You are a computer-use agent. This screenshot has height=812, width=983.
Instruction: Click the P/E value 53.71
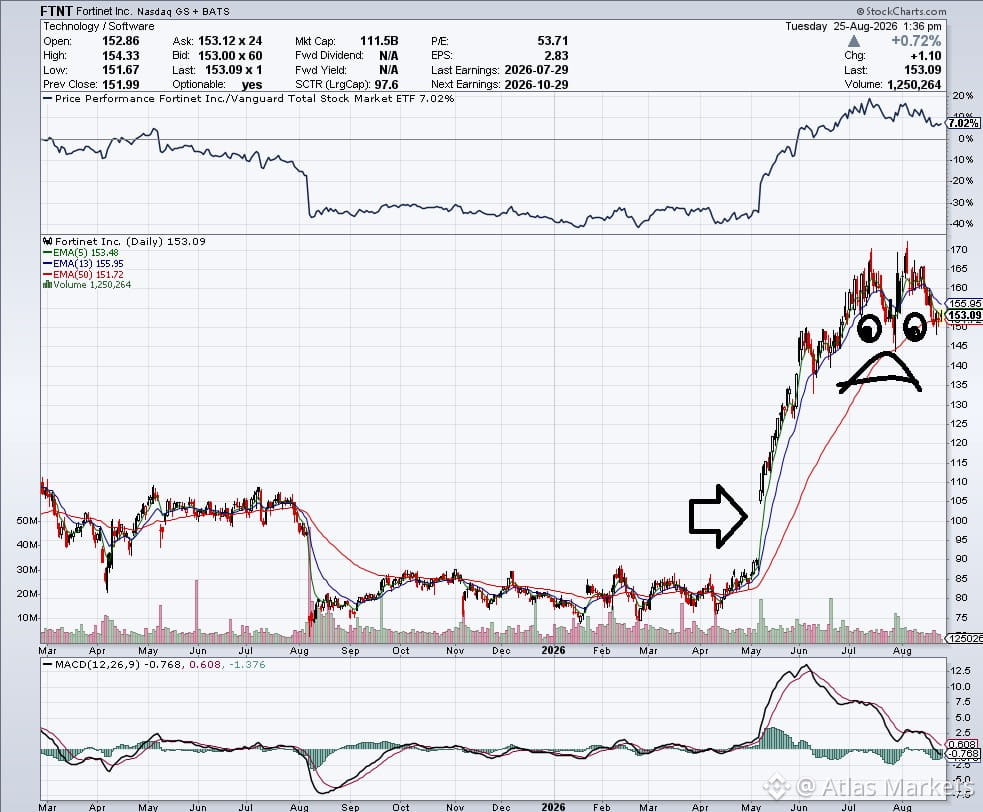tap(552, 41)
